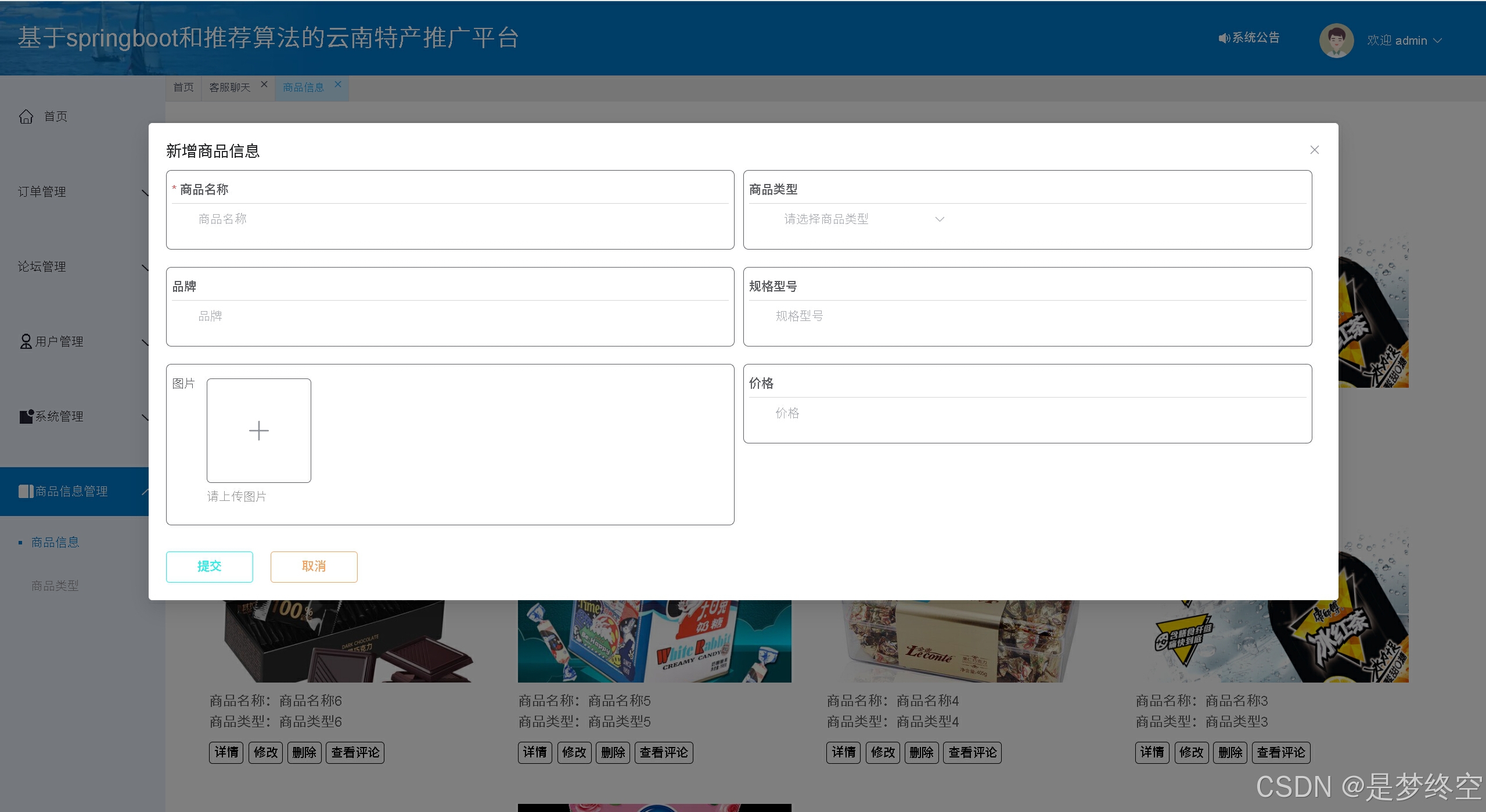Close the 新增商品信息 dialog with X icon
The image size is (1486, 812).
pyautogui.click(x=1314, y=150)
